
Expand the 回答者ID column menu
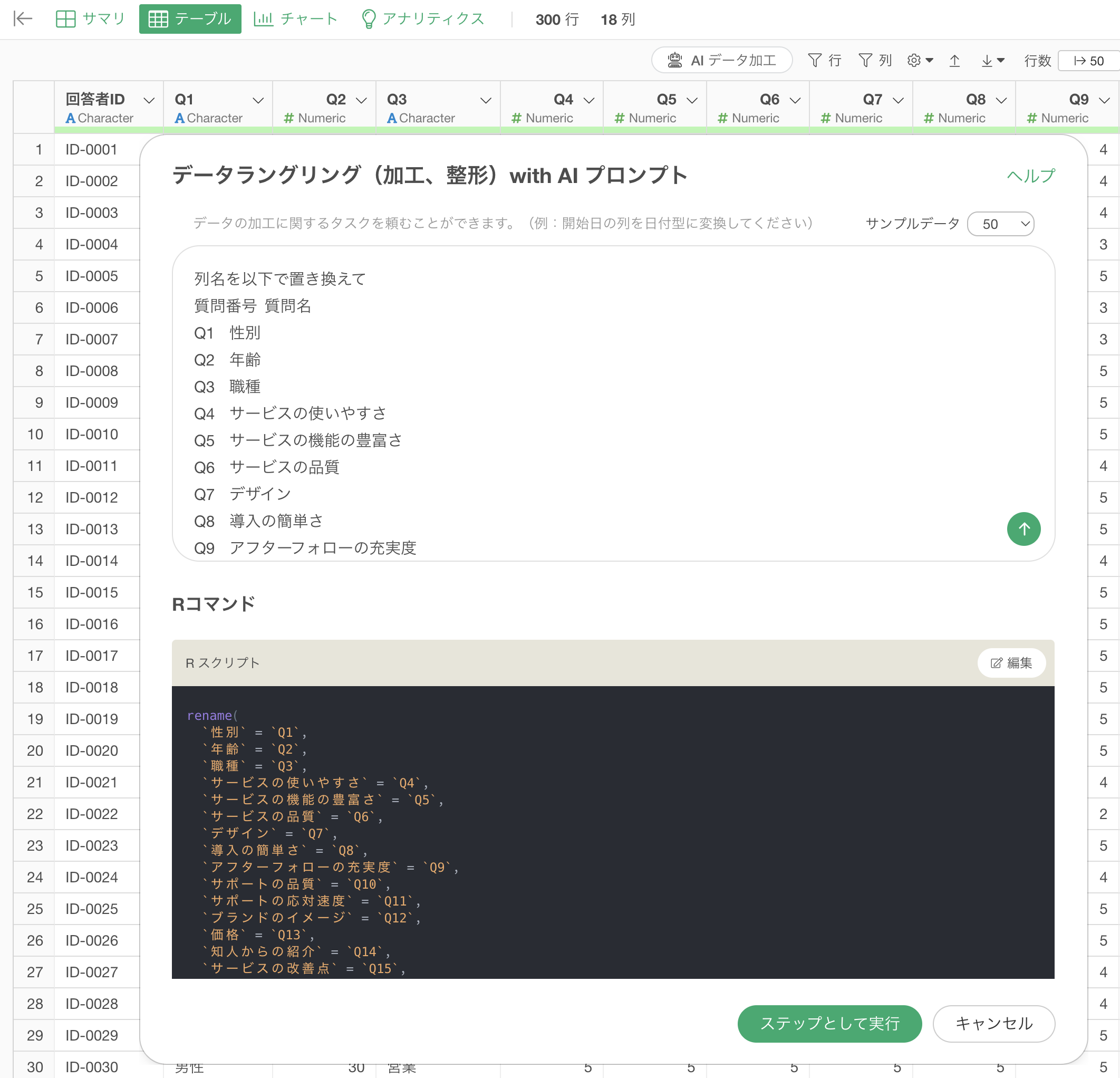(149, 100)
